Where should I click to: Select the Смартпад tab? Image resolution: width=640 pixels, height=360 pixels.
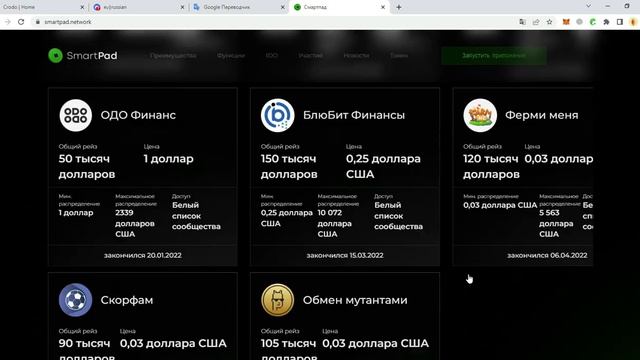click(340, 7)
